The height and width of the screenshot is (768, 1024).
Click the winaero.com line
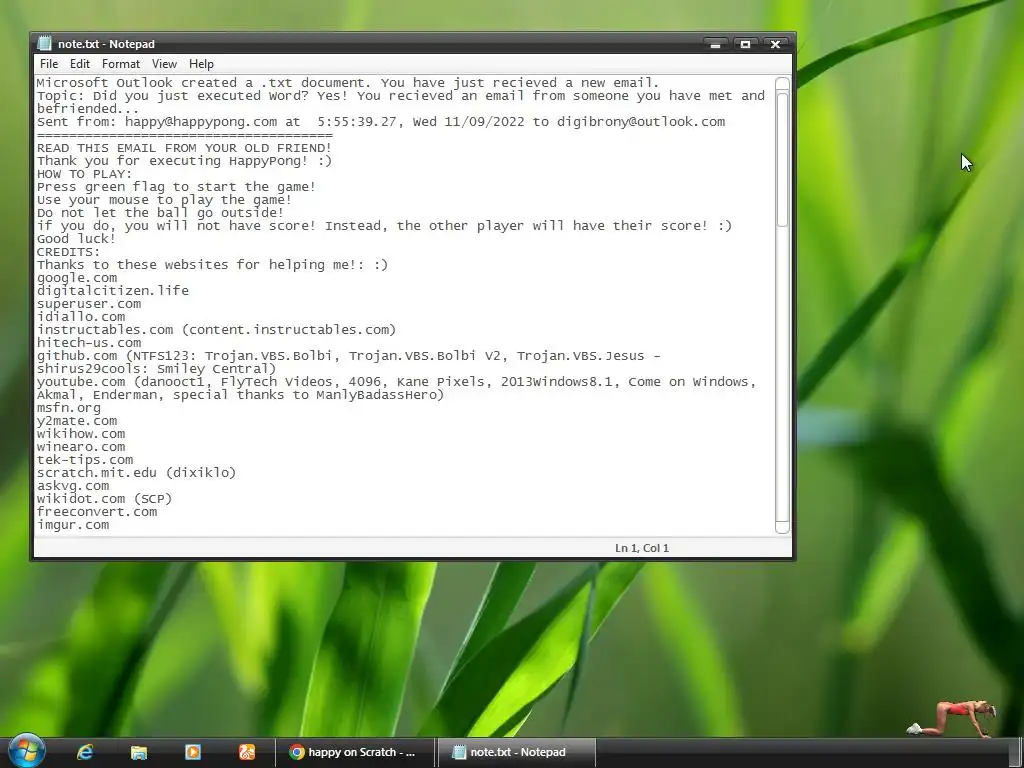pos(81,447)
